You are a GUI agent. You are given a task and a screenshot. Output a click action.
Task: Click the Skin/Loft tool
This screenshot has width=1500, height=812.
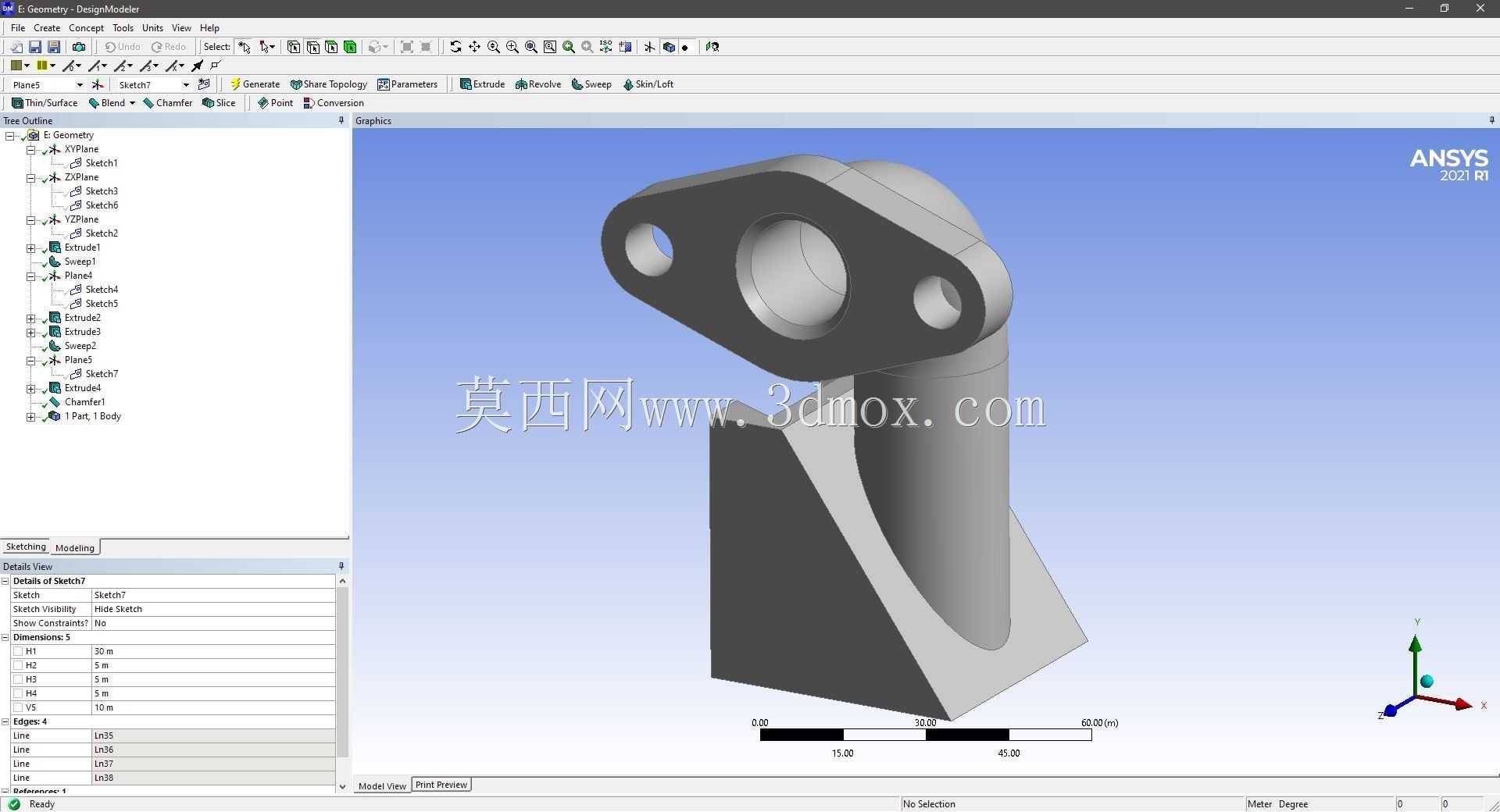[648, 84]
